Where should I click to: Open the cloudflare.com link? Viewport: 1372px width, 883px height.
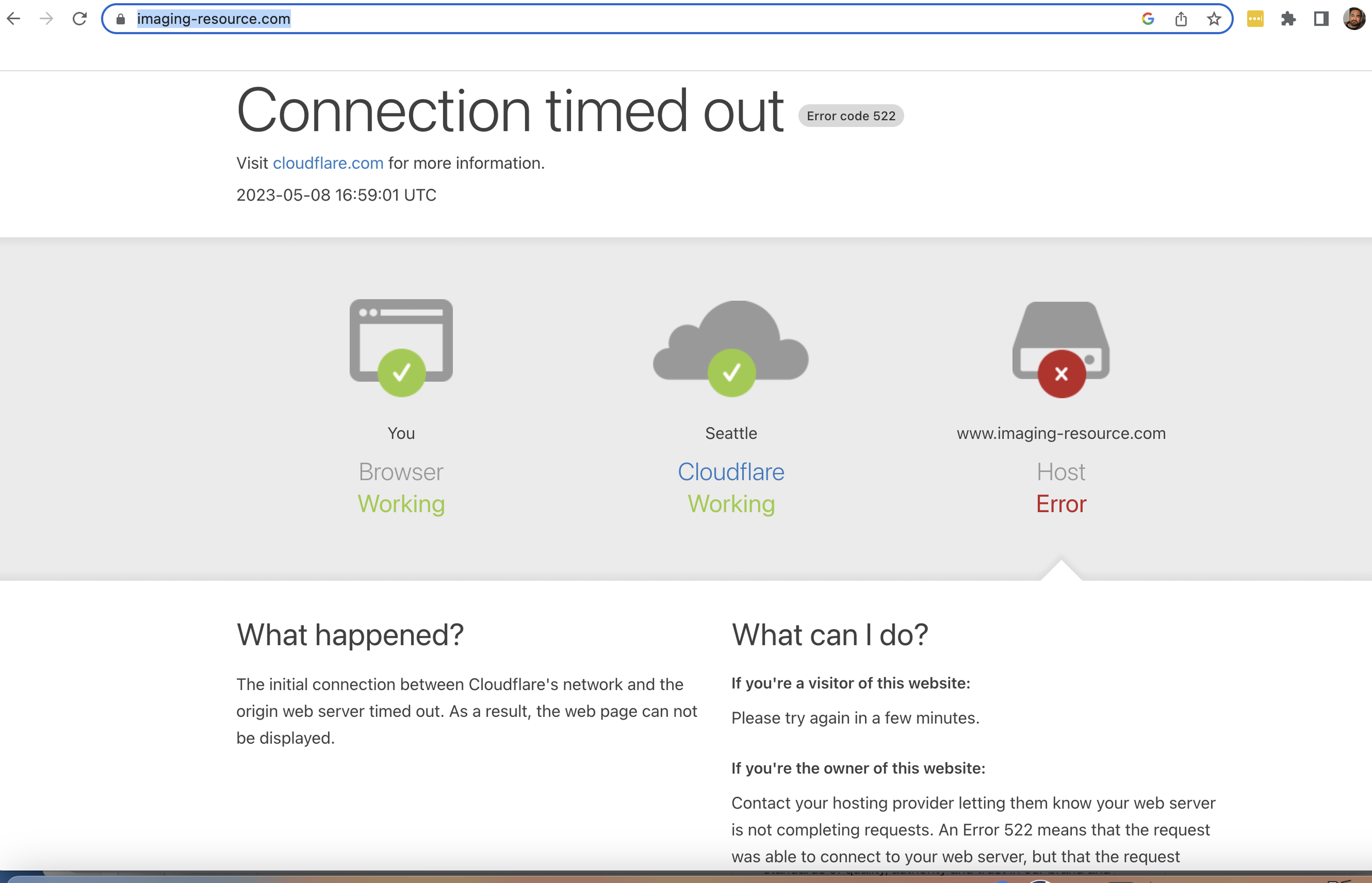(x=328, y=163)
